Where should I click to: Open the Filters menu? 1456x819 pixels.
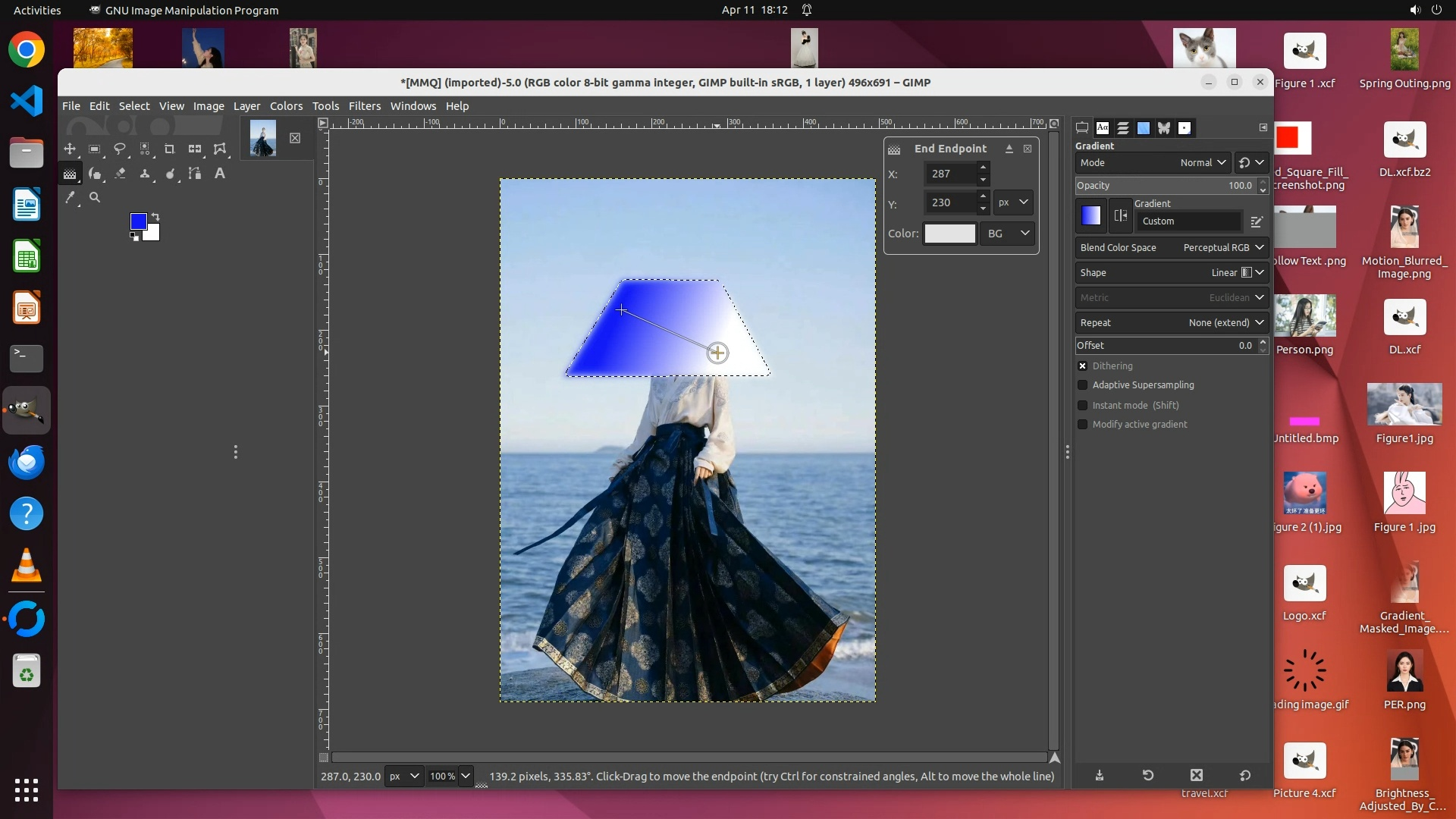(x=364, y=106)
